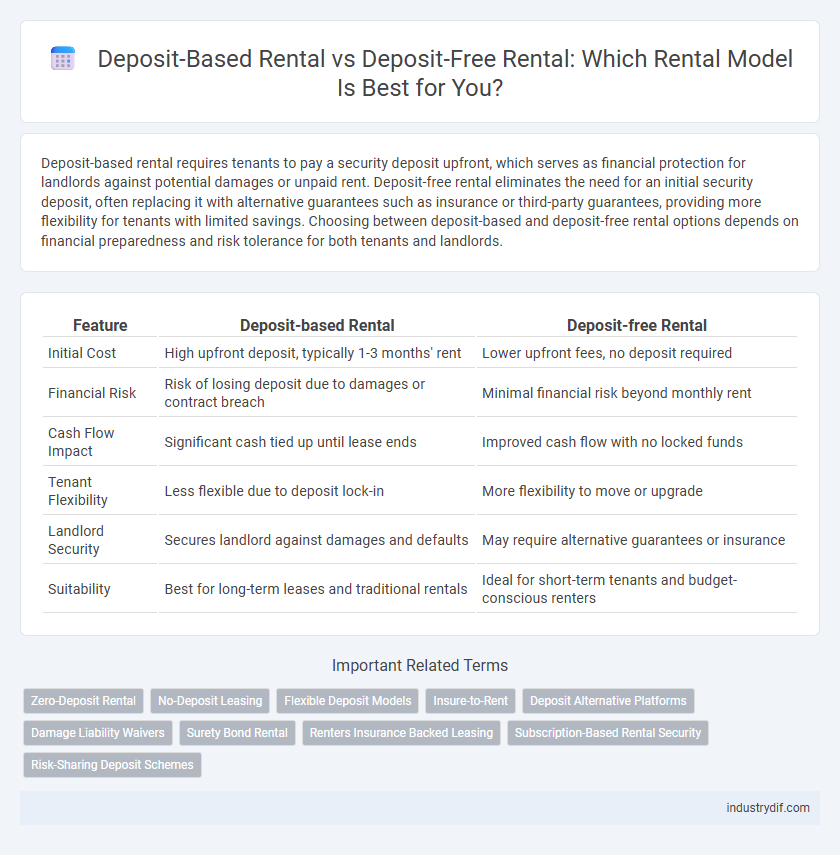
Task: Click the Important Related Terms heading
Action: 419,665
